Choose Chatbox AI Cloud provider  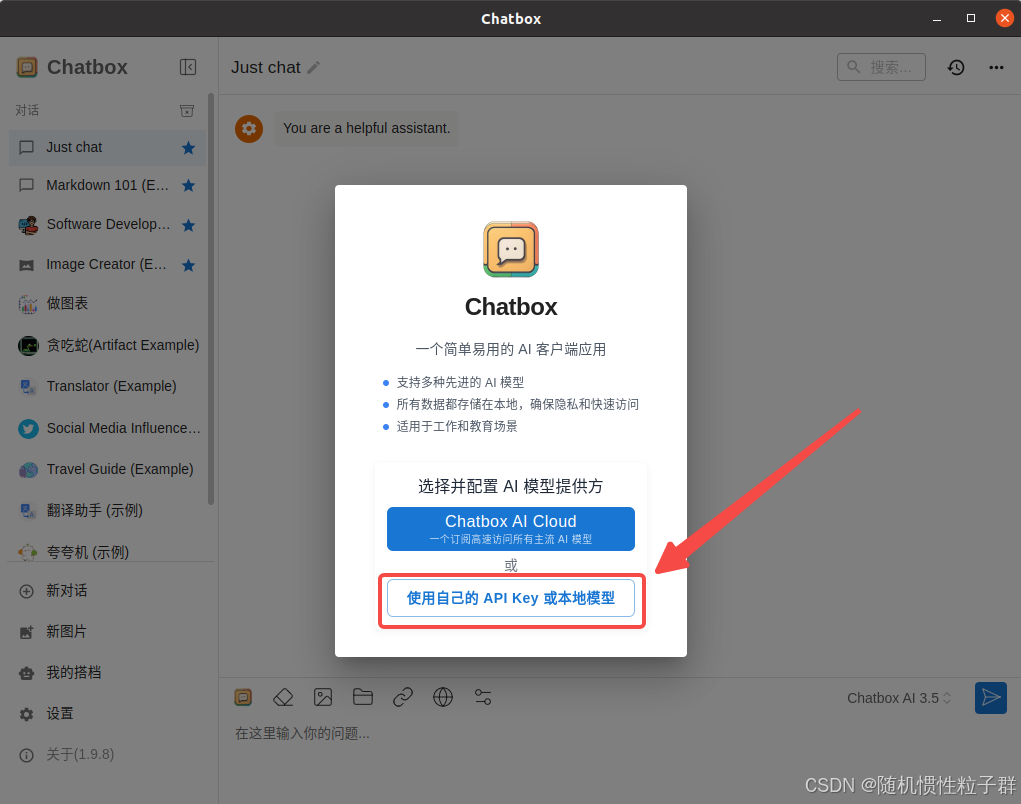click(x=510, y=529)
